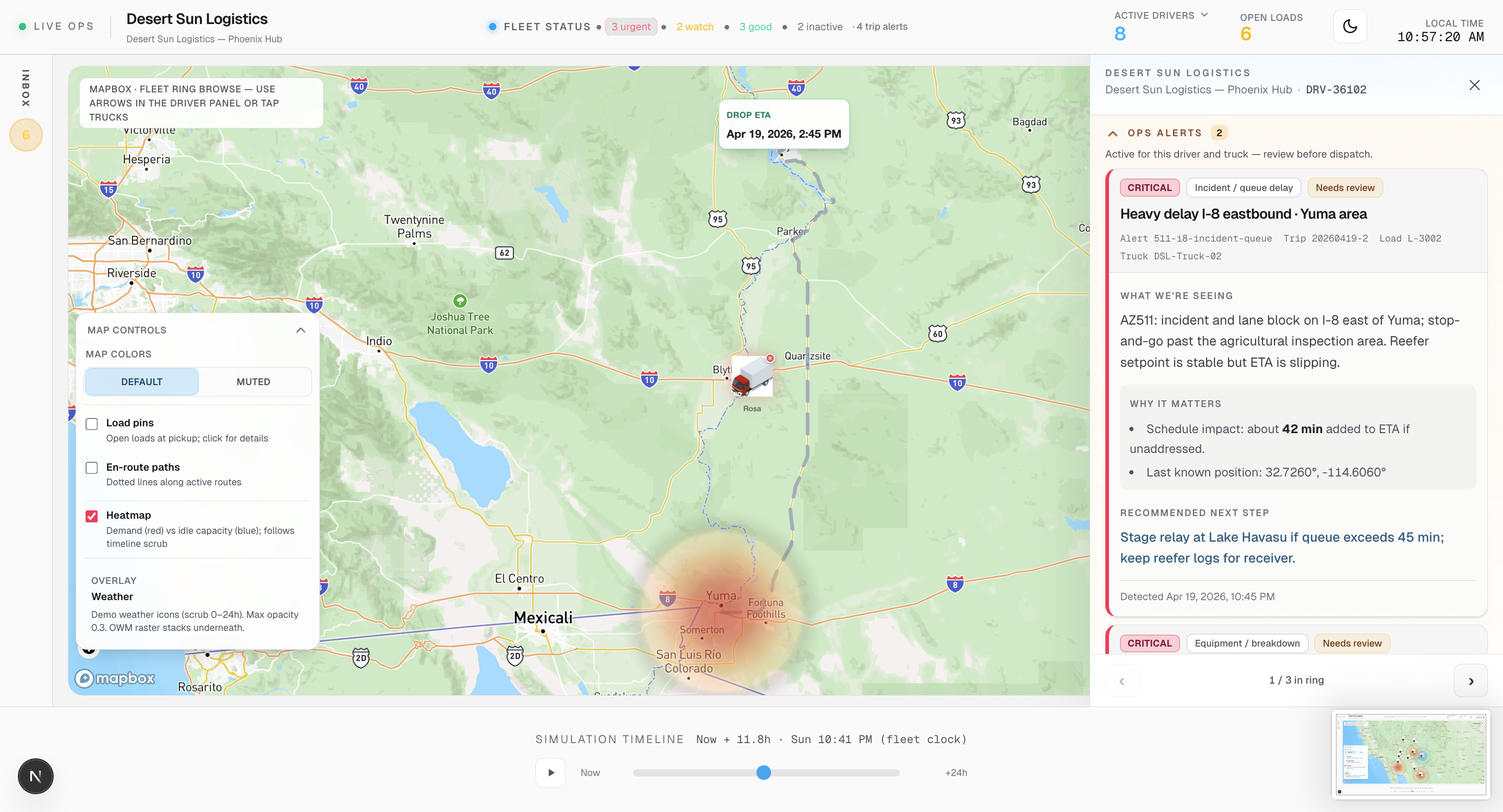Click the 3 urgent status badge
This screenshot has height=812, width=1503.
(x=631, y=27)
